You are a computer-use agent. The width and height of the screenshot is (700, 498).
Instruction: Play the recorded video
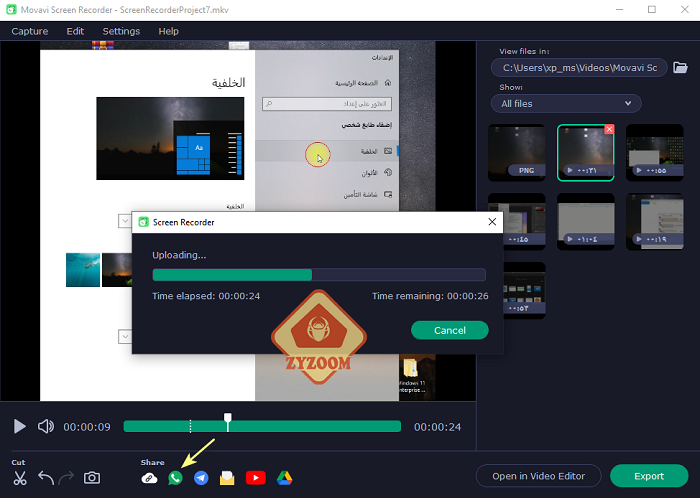19,426
